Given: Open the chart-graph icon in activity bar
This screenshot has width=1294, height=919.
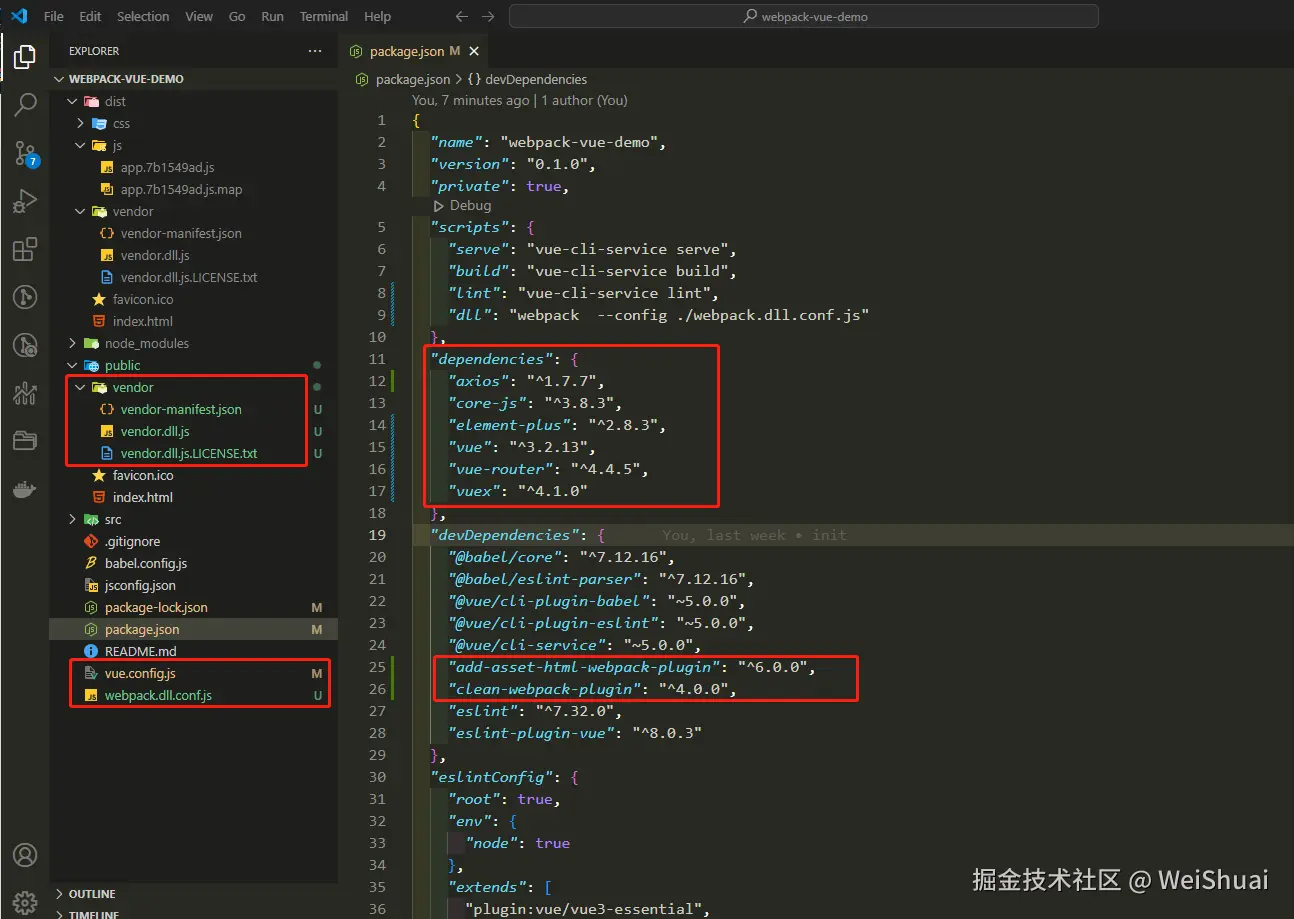Looking at the screenshot, I should [24, 393].
